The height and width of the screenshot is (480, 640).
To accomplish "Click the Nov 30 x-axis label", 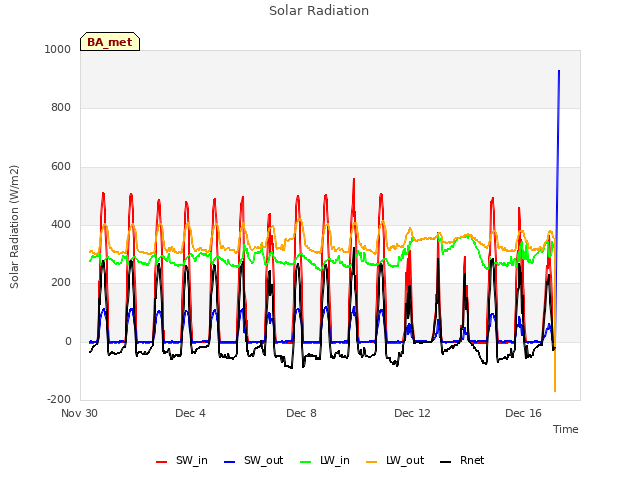I will coord(79,413).
